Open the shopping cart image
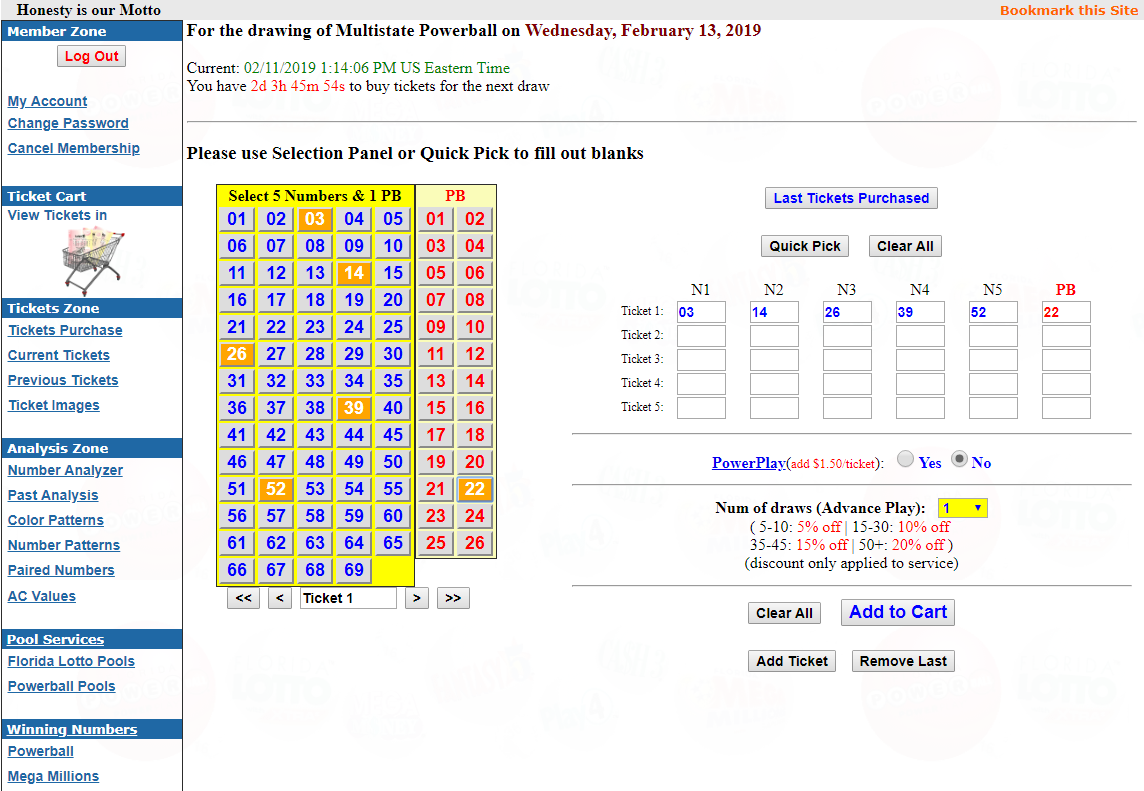The width and height of the screenshot is (1144, 791). tap(93, 260)
